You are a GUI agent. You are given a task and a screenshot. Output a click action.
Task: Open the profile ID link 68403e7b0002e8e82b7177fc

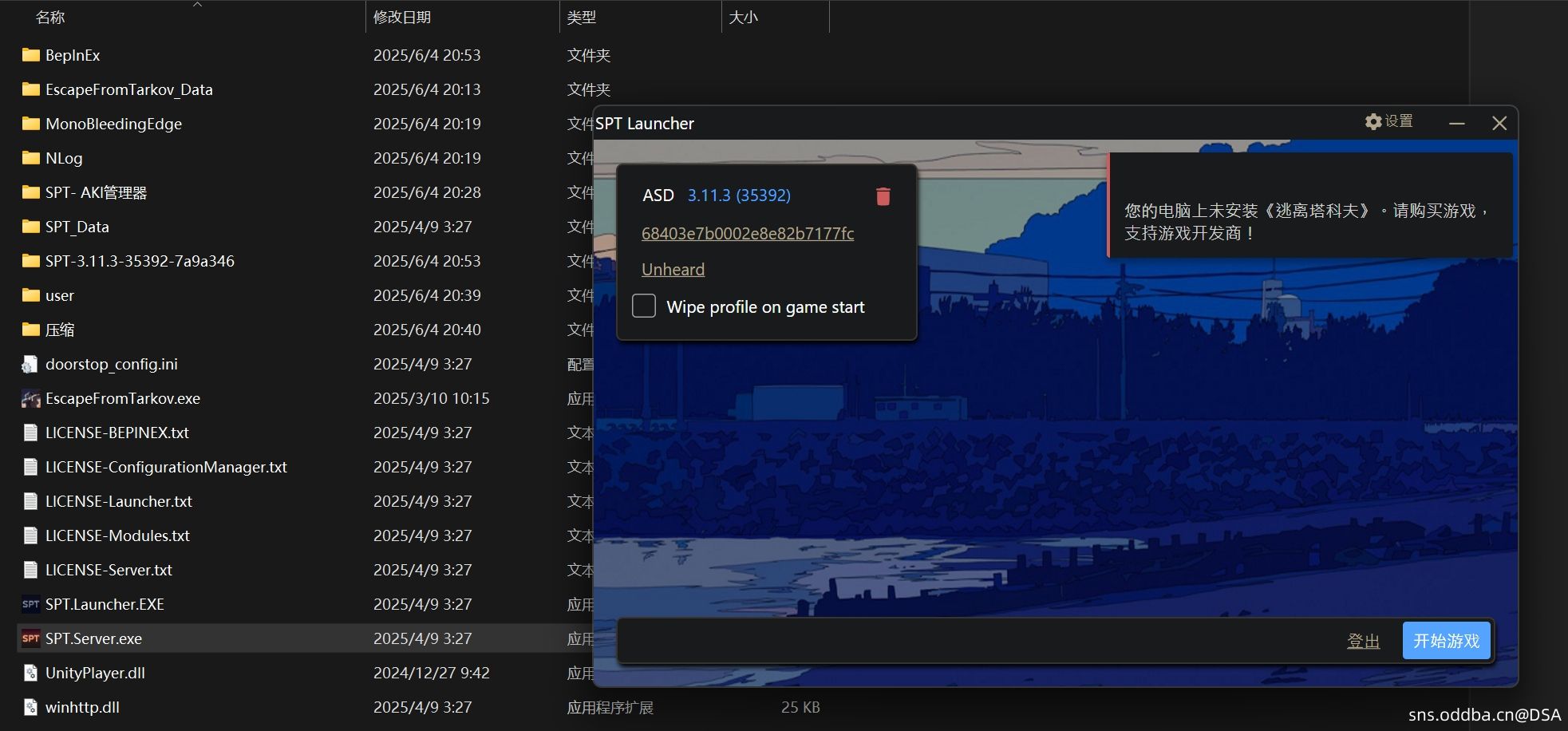tap(748, 233)
